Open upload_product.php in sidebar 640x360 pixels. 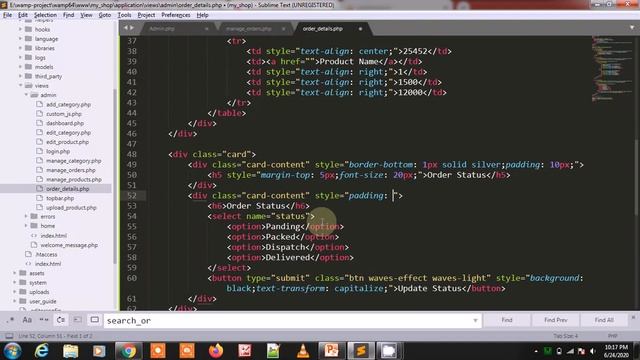71,208
